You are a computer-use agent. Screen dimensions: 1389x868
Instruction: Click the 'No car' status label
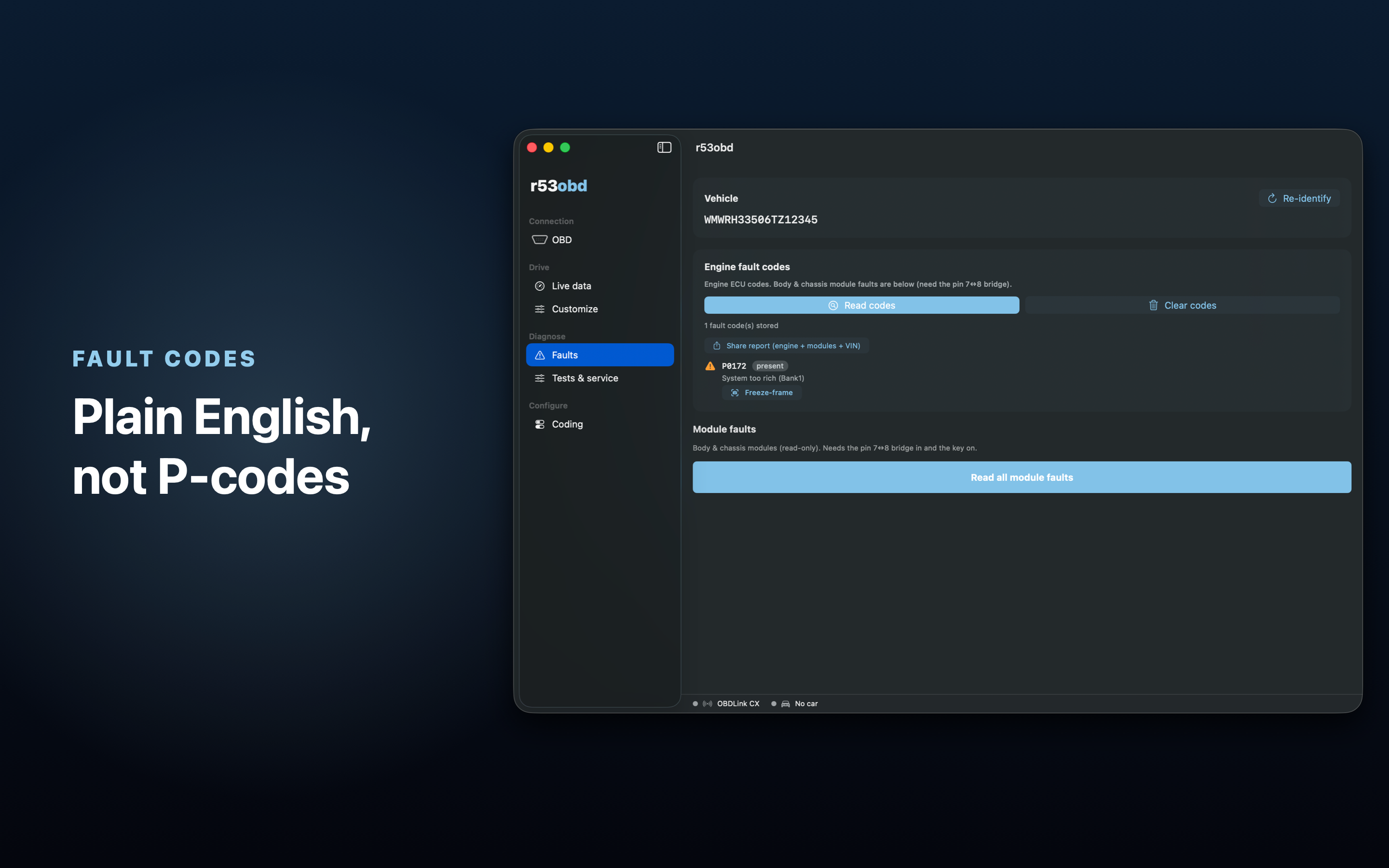806,704
